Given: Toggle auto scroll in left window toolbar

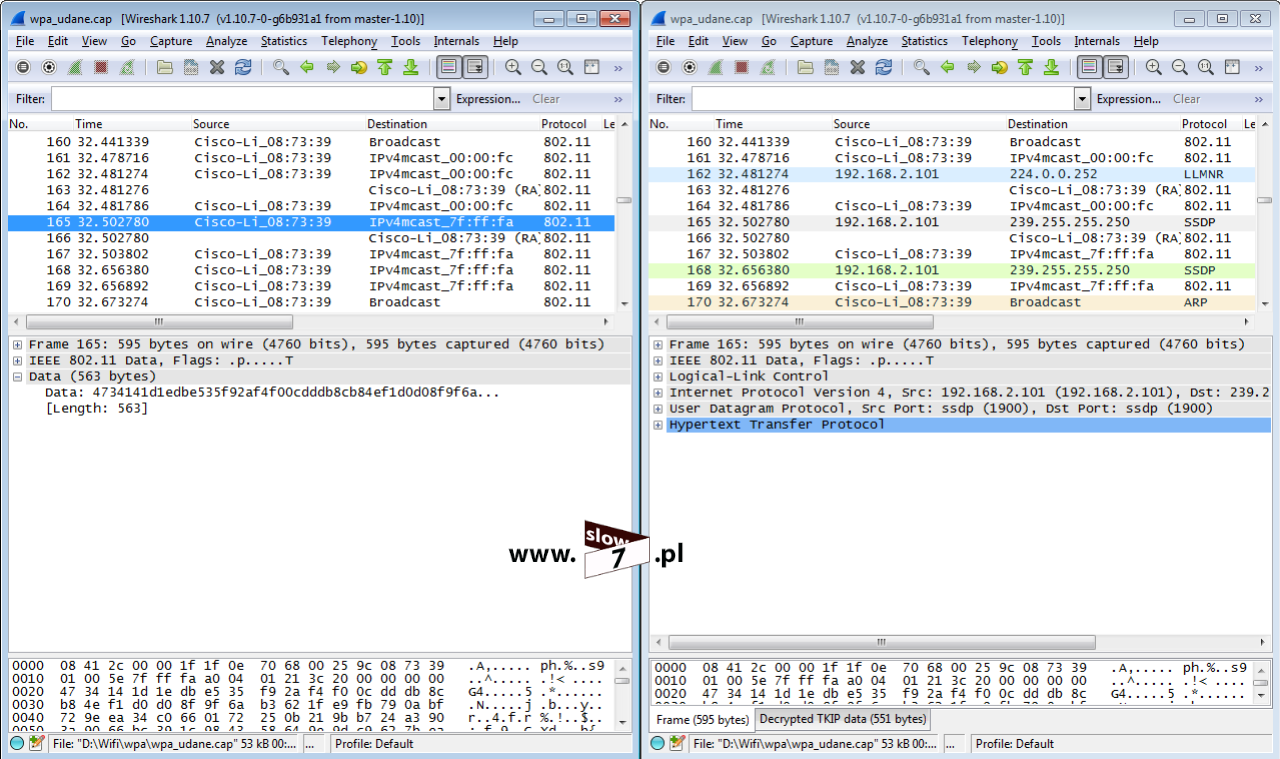Looking at the screenshot, I should point(475,67).
